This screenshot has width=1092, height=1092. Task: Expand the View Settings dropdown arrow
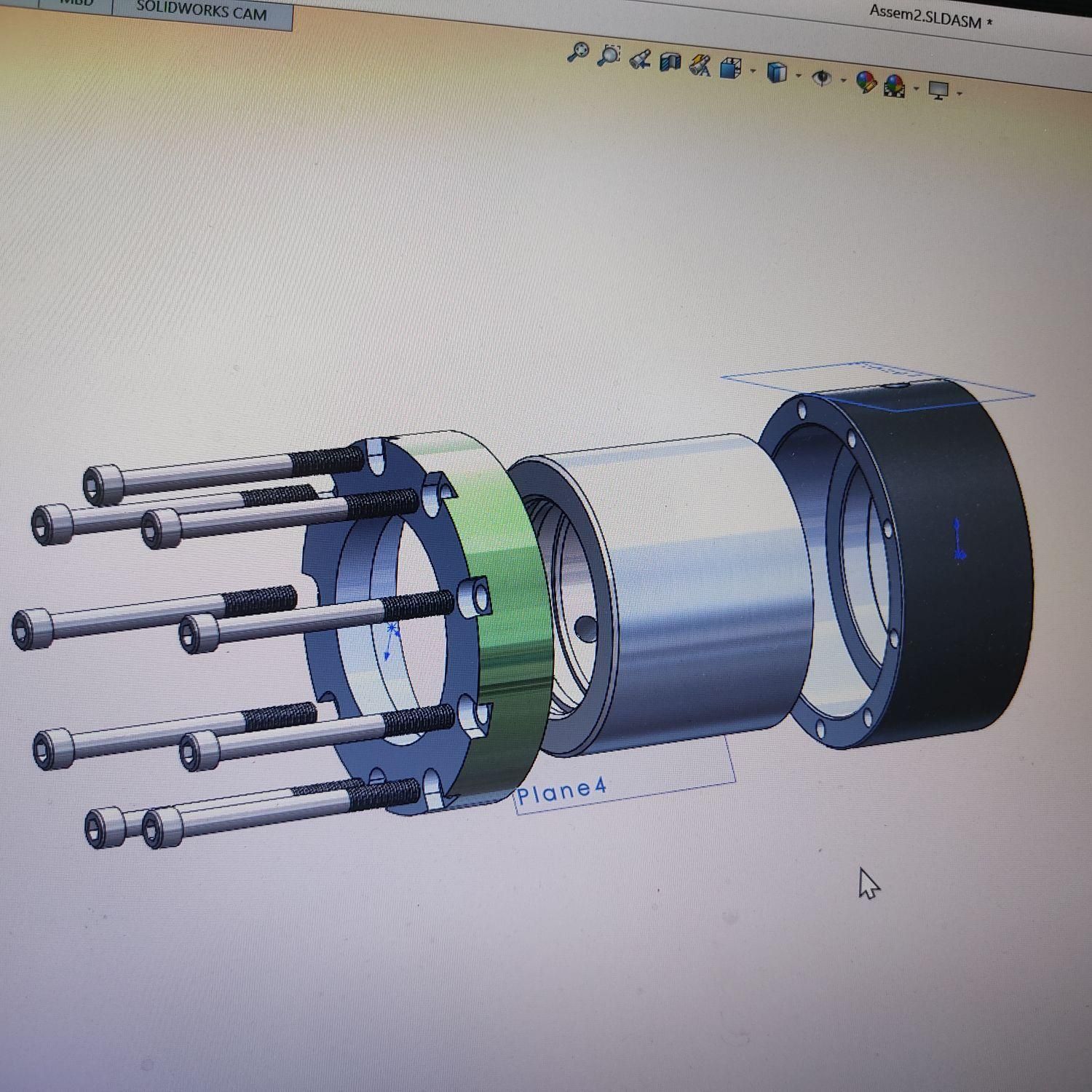coord(960,93)
